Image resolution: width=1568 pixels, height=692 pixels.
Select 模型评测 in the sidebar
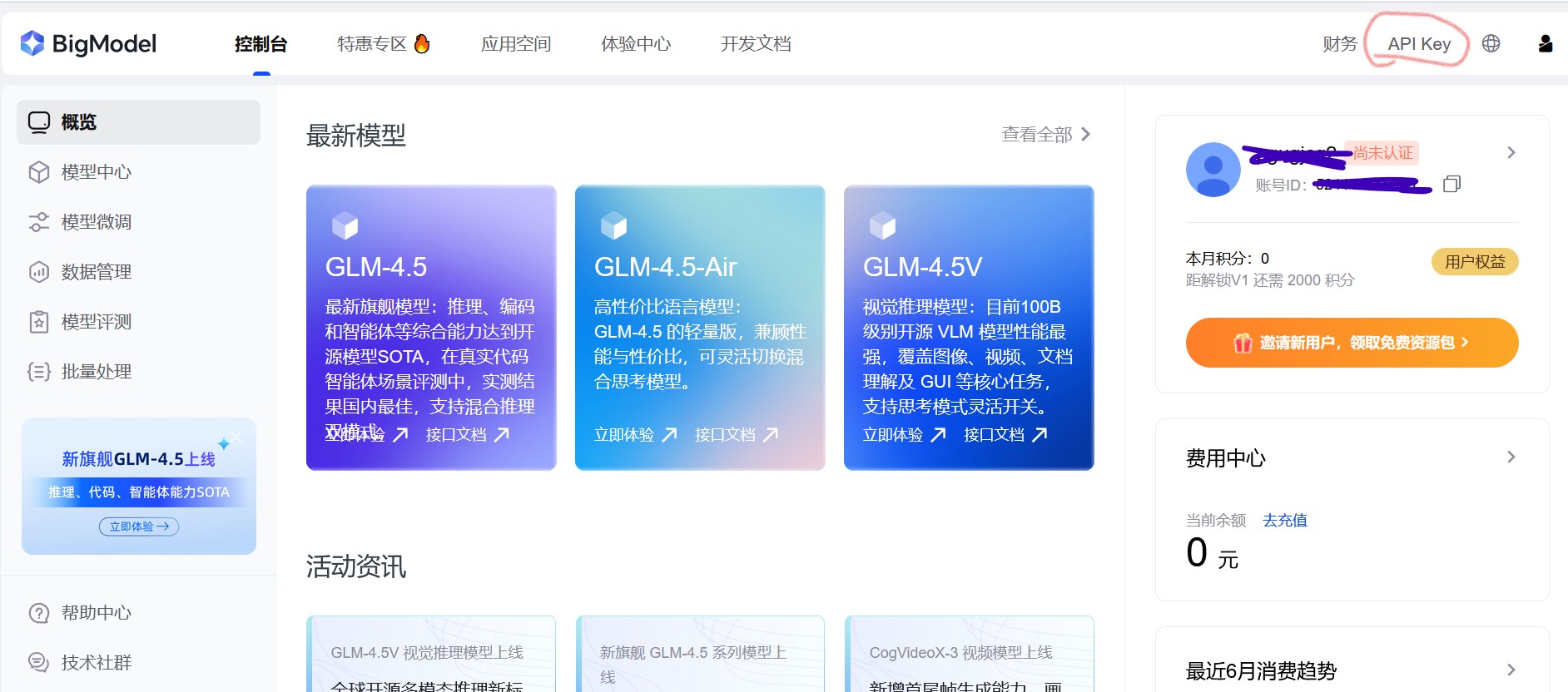coord(138,322)
